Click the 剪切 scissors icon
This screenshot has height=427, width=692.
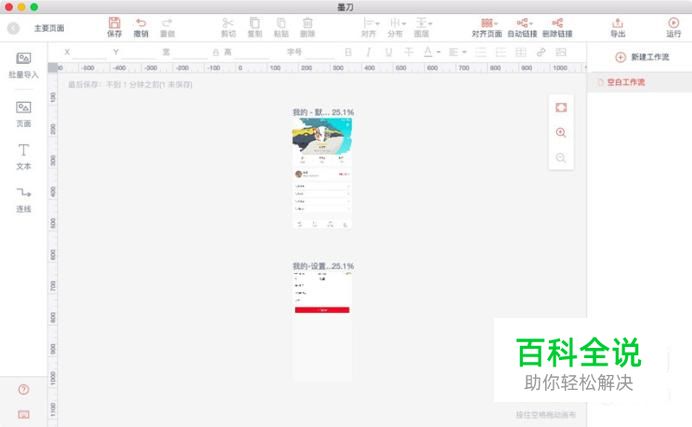click(x=228, y=23)
